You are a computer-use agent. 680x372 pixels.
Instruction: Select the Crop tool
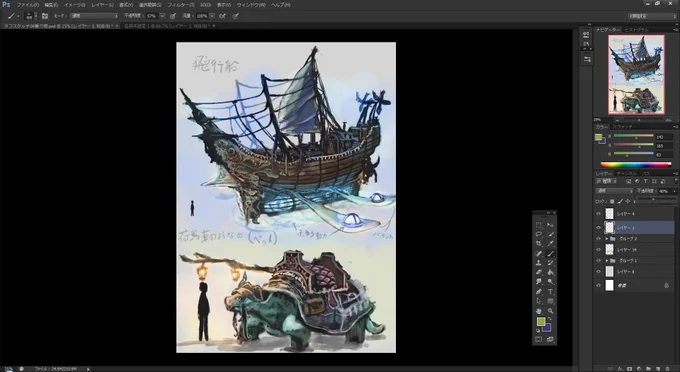tap(539, 244)
